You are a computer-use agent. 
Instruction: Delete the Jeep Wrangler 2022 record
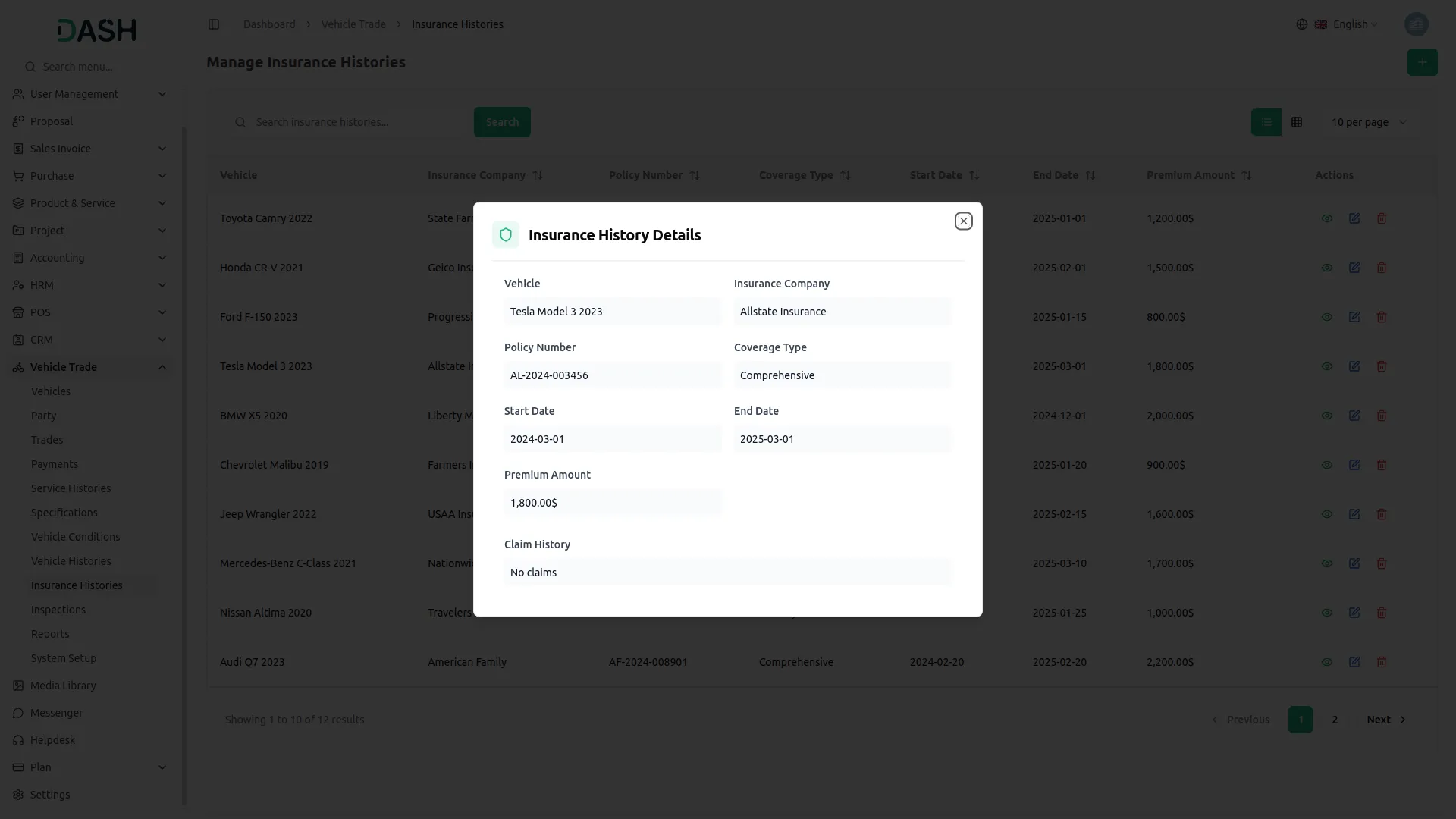click(1382, 514)
